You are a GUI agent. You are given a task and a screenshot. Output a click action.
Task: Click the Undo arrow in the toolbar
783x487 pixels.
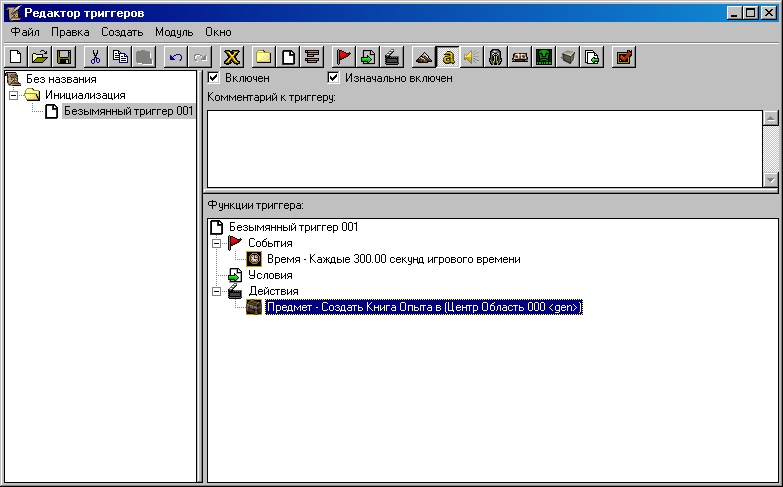(x=175, y=57)
